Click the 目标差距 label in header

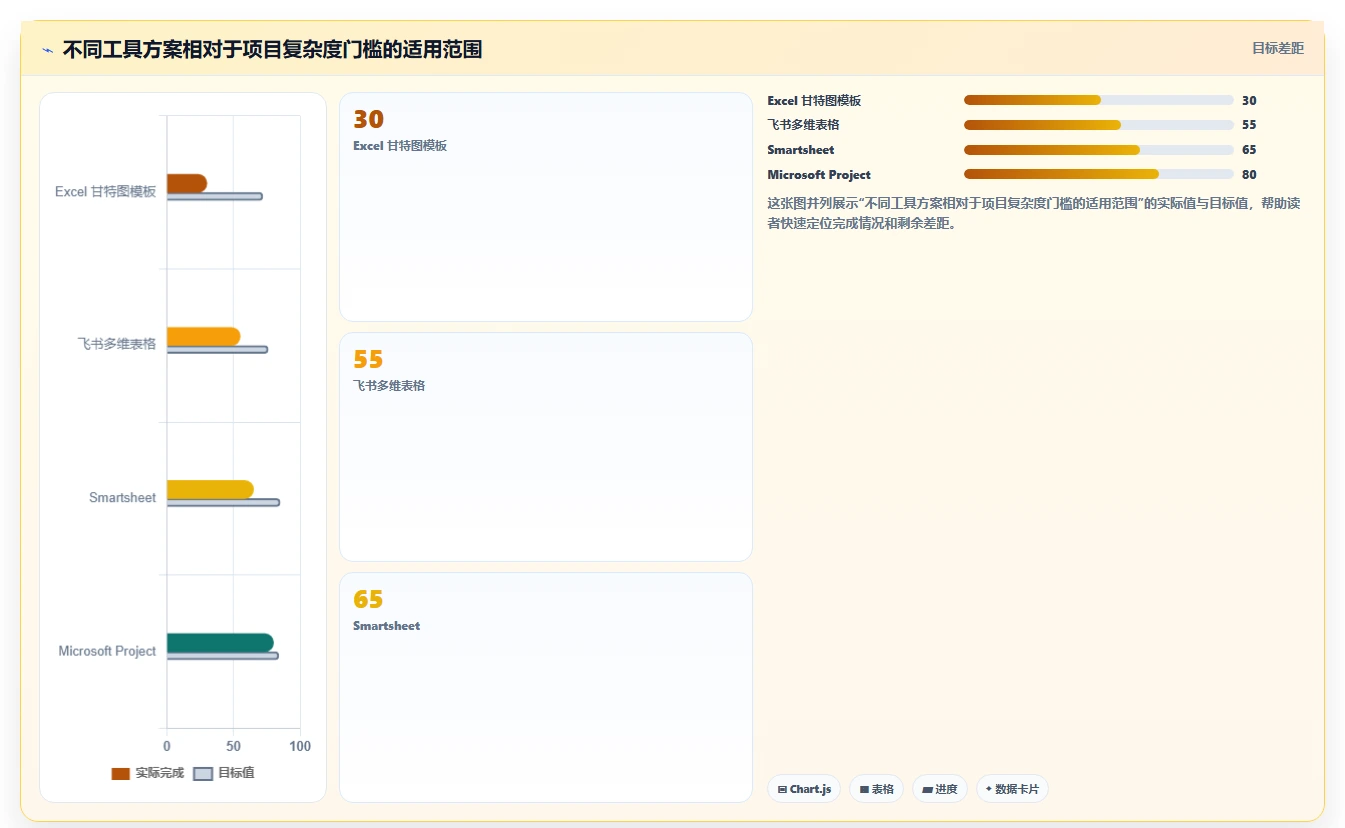pos(1278,48)
